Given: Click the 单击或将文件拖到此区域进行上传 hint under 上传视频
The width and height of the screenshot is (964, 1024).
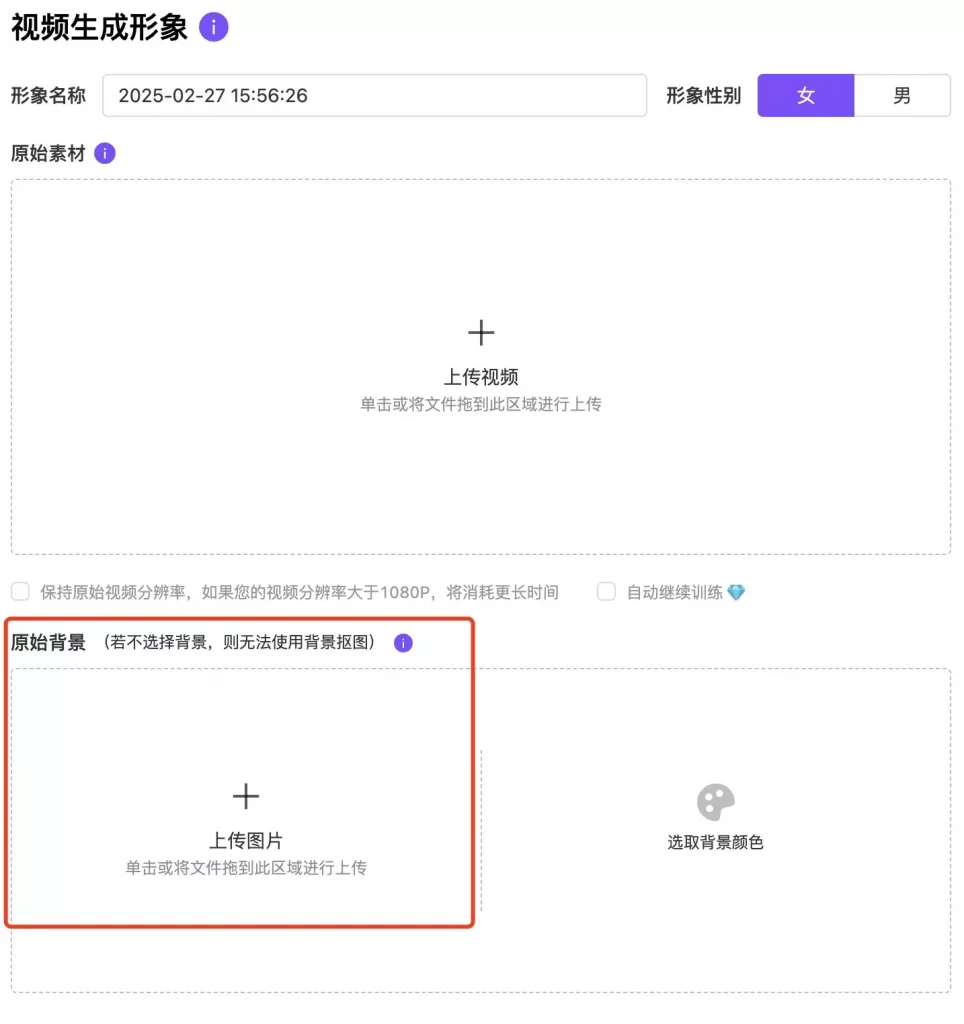Looking at the screenshot, I should click(481, 404).
